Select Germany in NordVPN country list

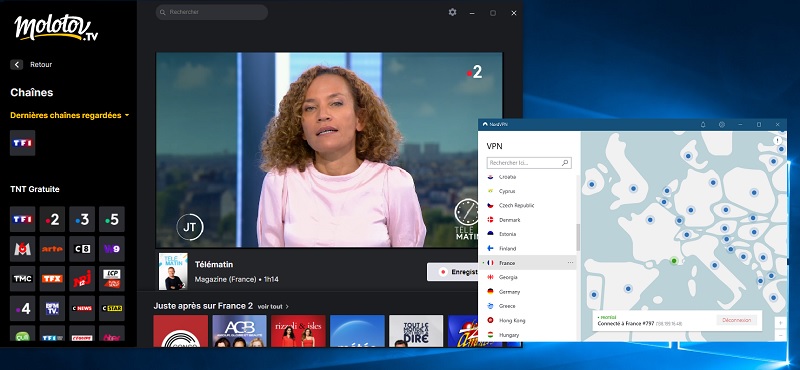[x=527, y=292]
